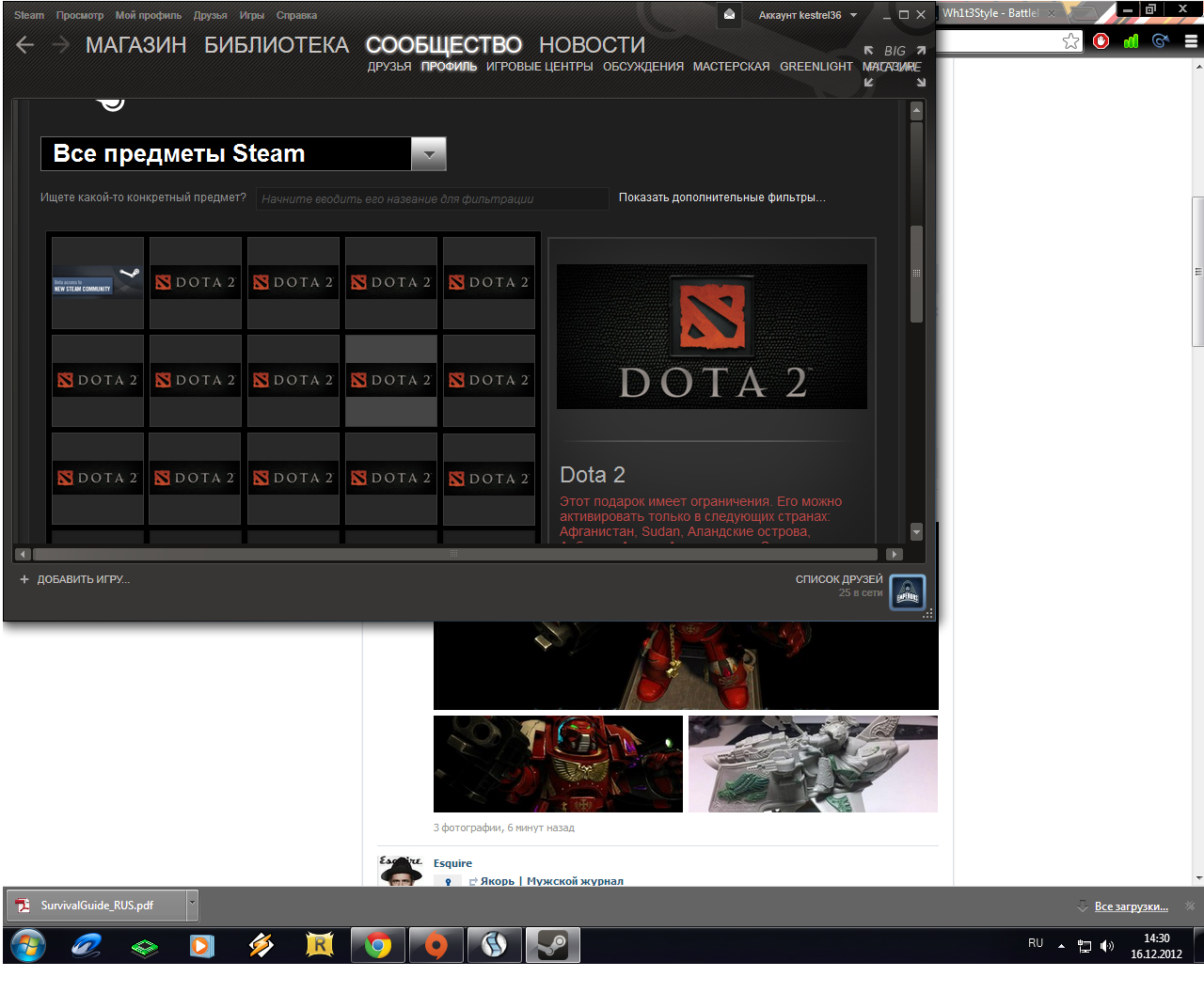
Task: Go forward with Steam's forward arrow
Action: point(60,45)
